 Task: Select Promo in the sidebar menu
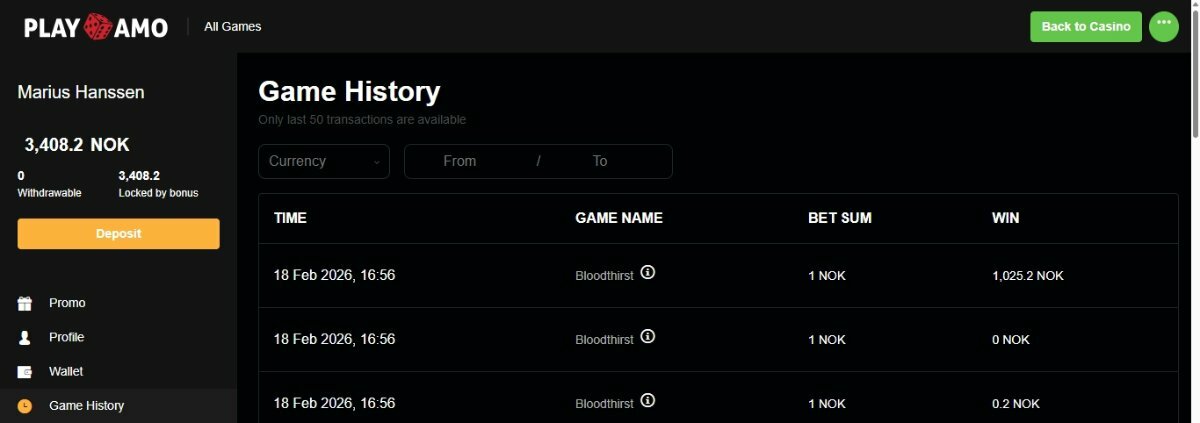tap(67, 303)
